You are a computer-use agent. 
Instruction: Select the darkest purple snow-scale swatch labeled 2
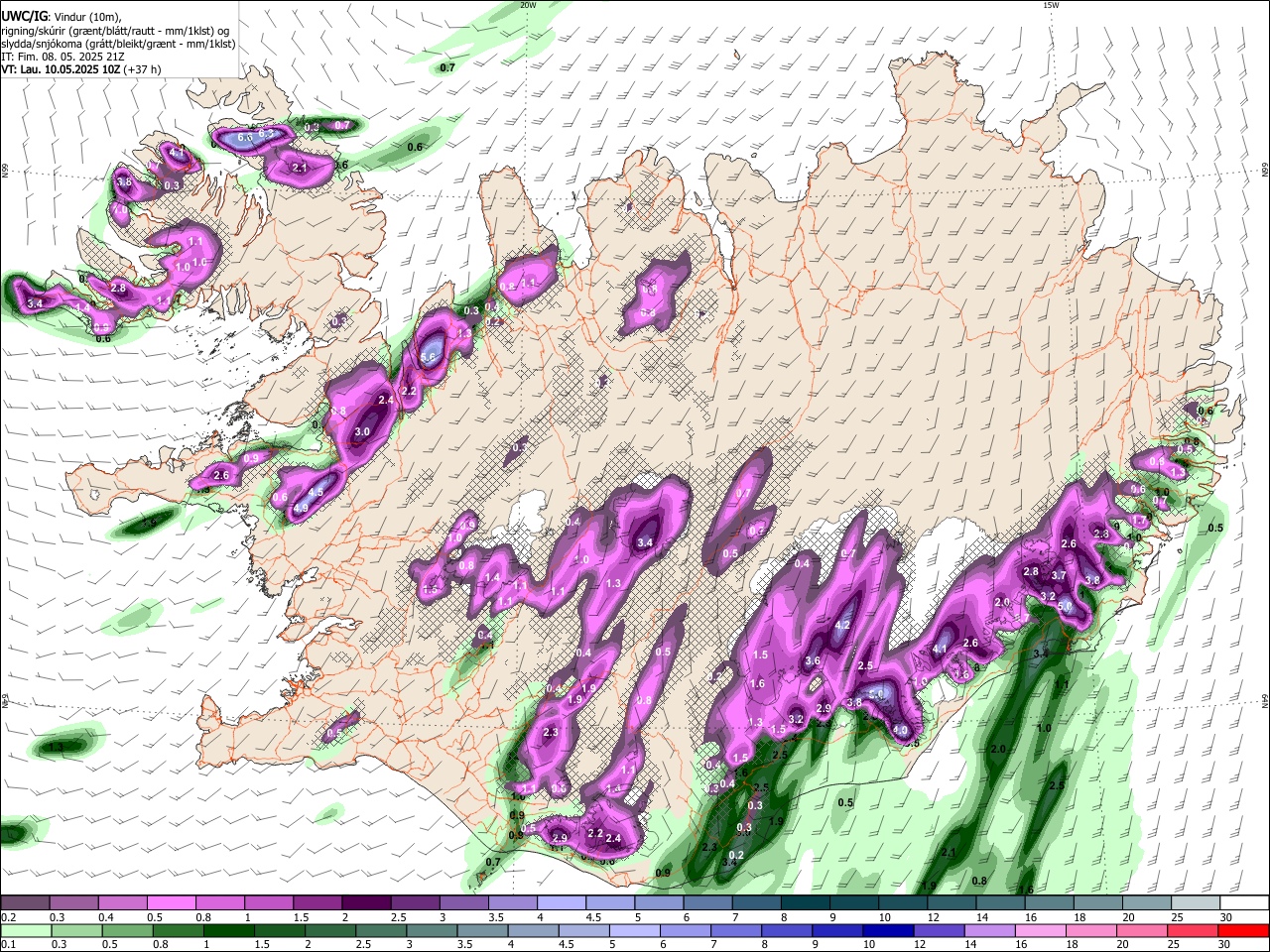(x=365, y=903)
